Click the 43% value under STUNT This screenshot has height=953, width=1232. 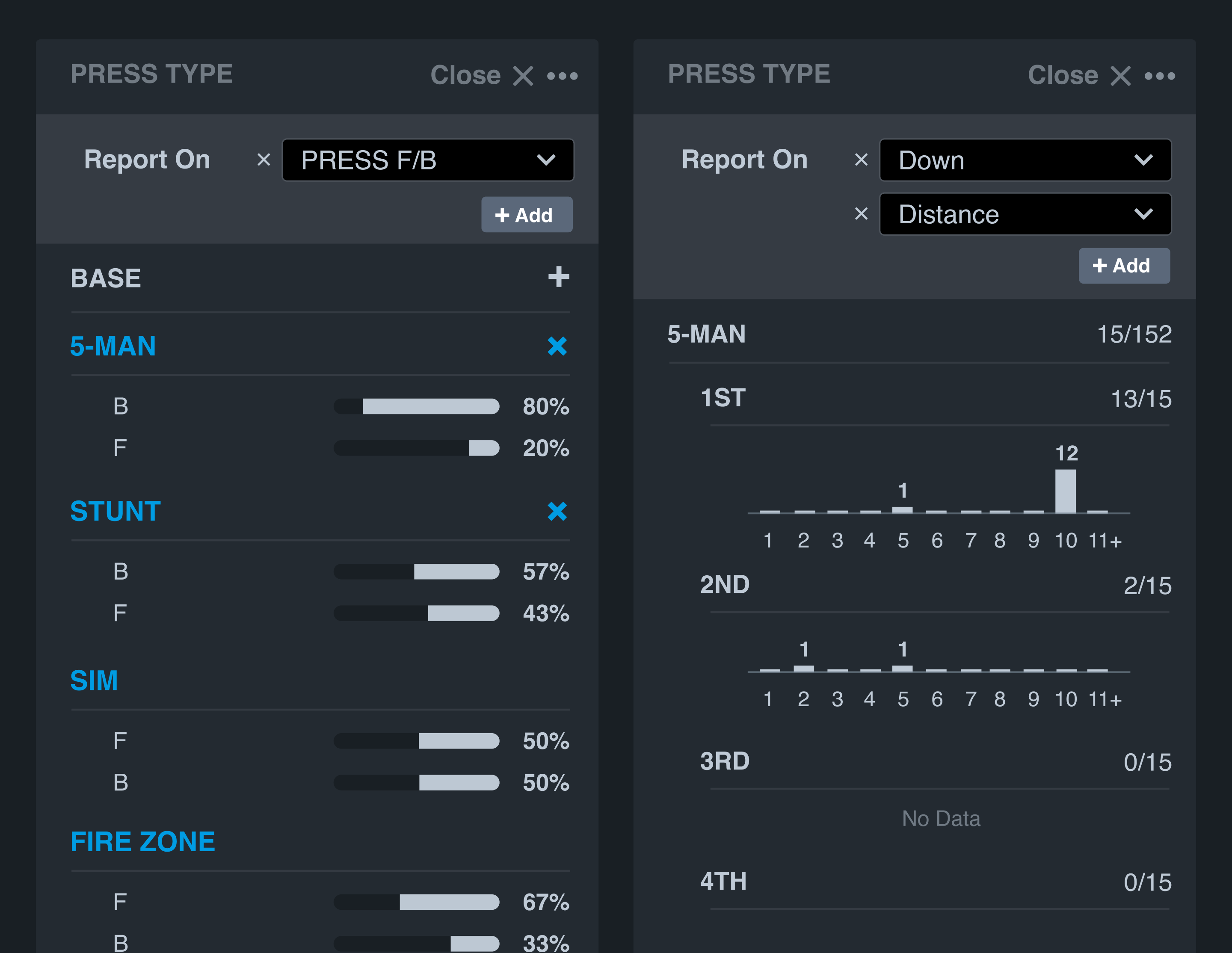(546, 613)
